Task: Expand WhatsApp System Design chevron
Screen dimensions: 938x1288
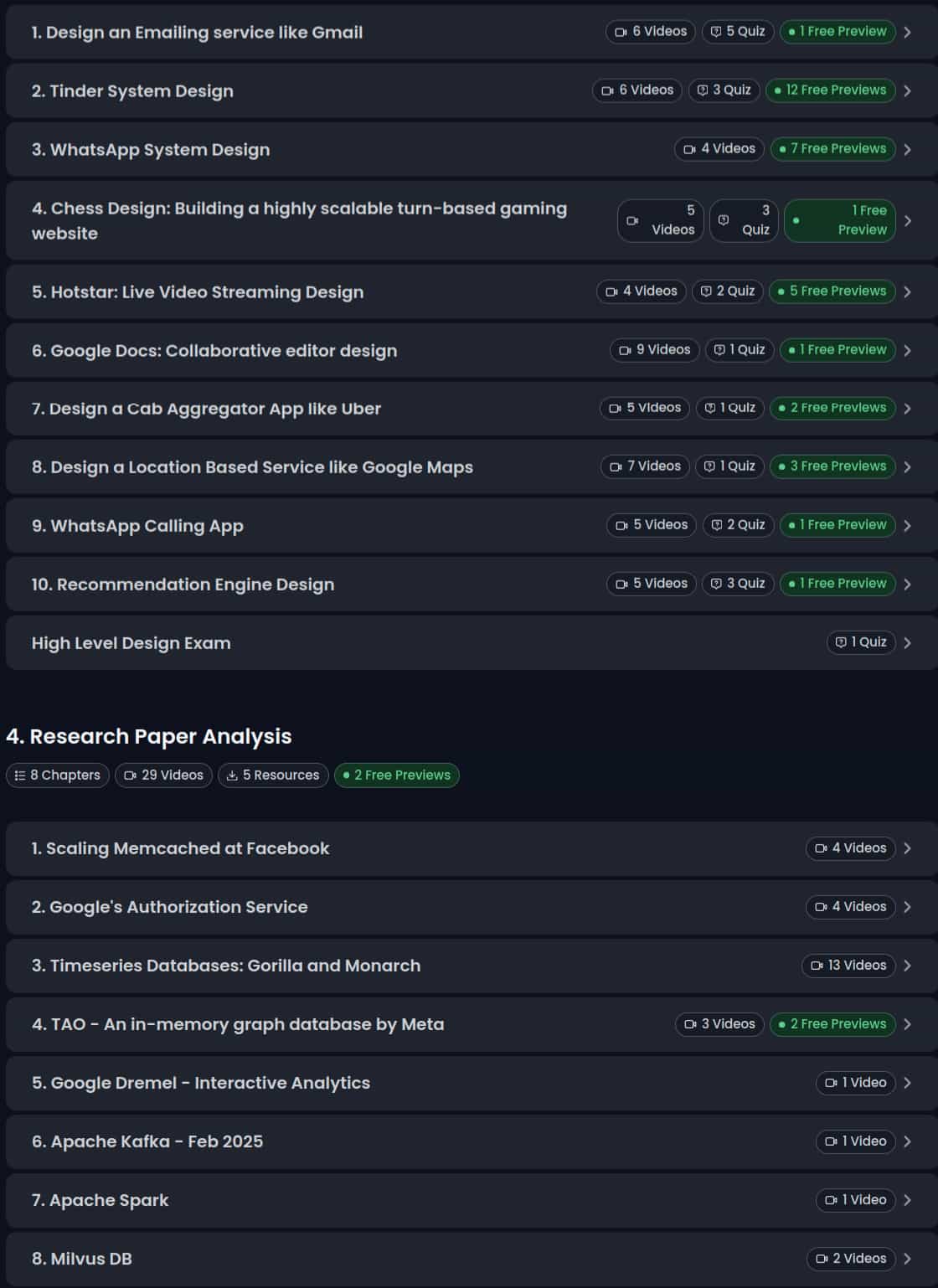Action: pyautogui.click(x=907, y=149)
